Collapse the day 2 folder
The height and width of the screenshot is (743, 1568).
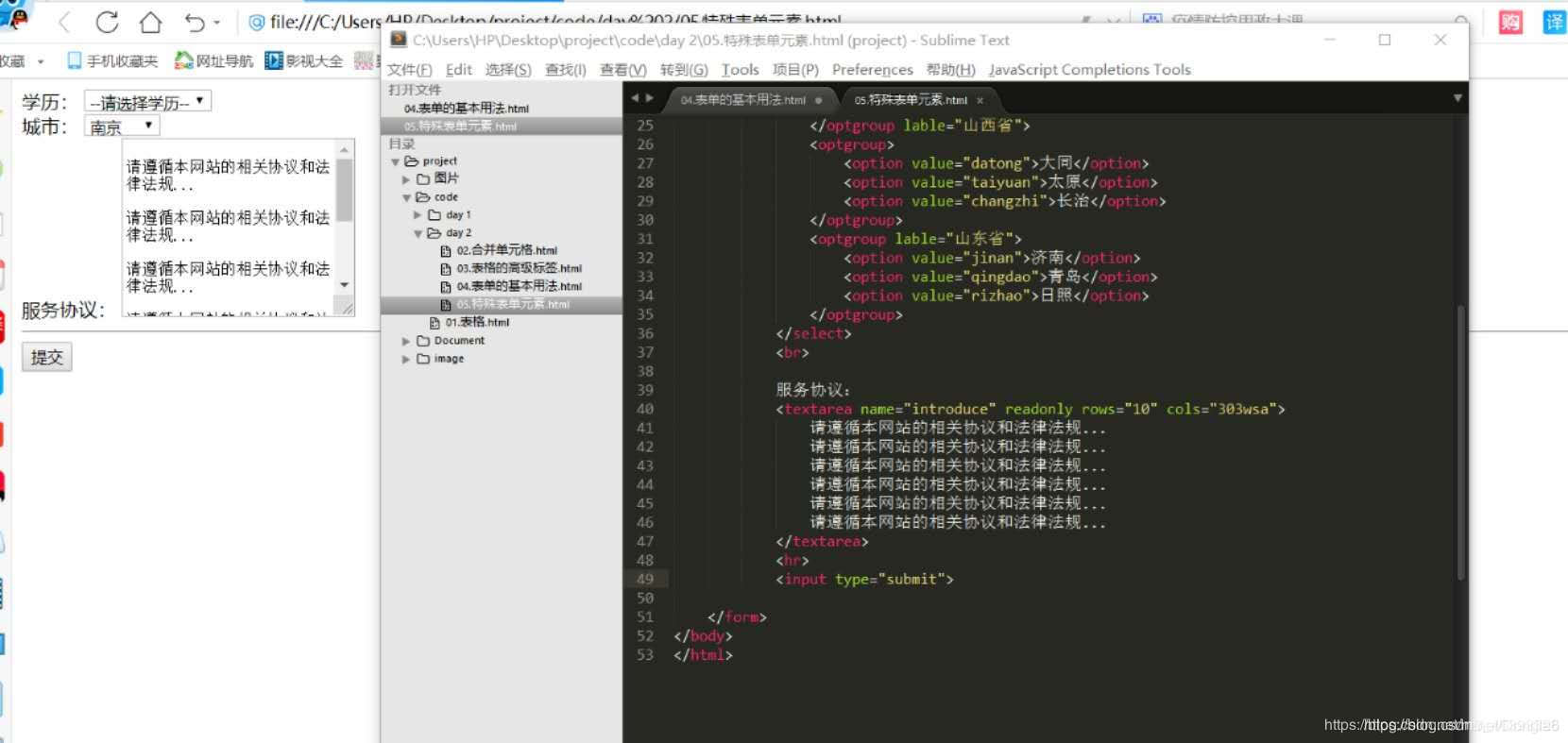coord(418,233)
